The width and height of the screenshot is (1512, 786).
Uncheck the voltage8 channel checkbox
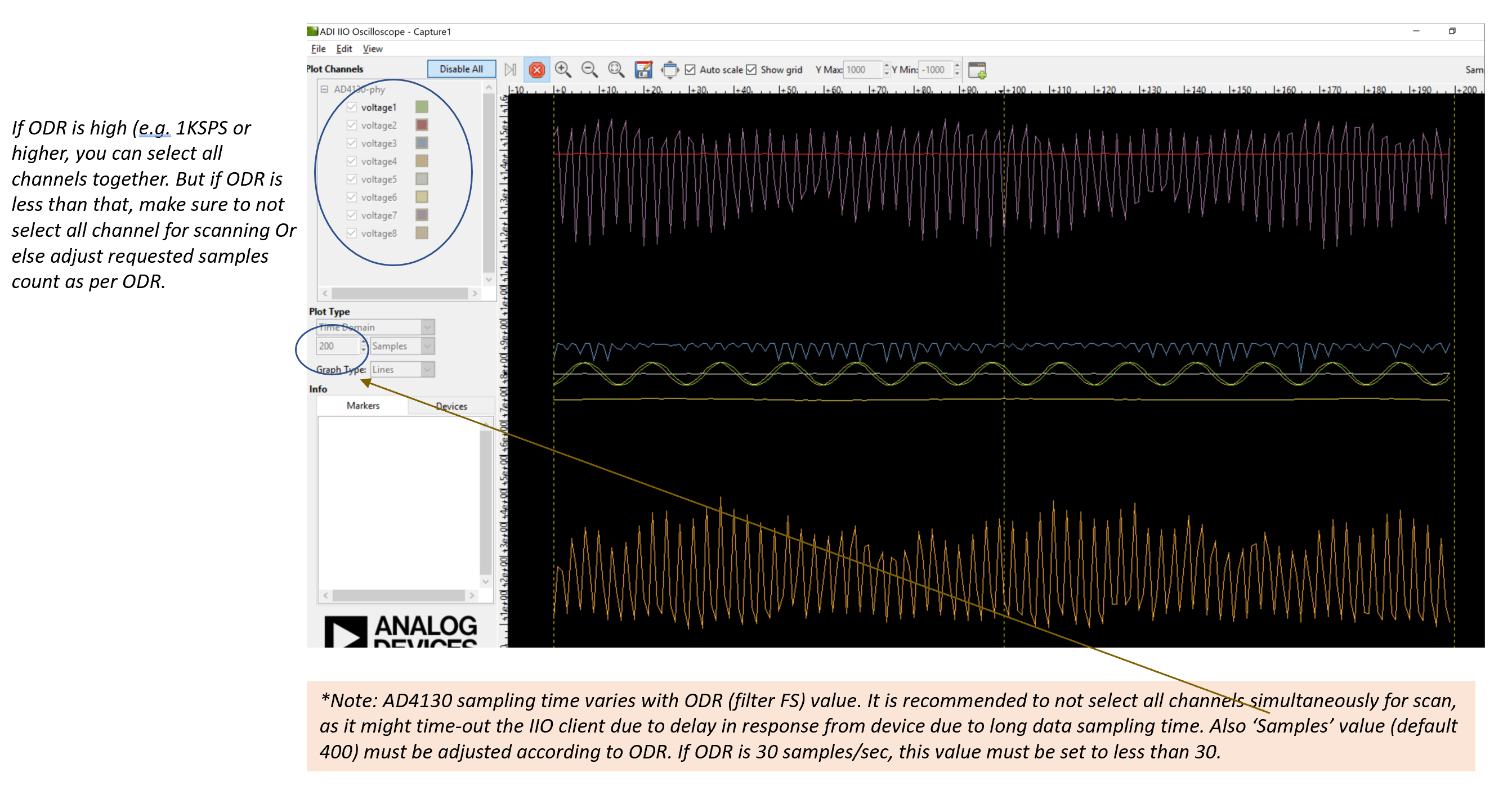click(352, 233)
